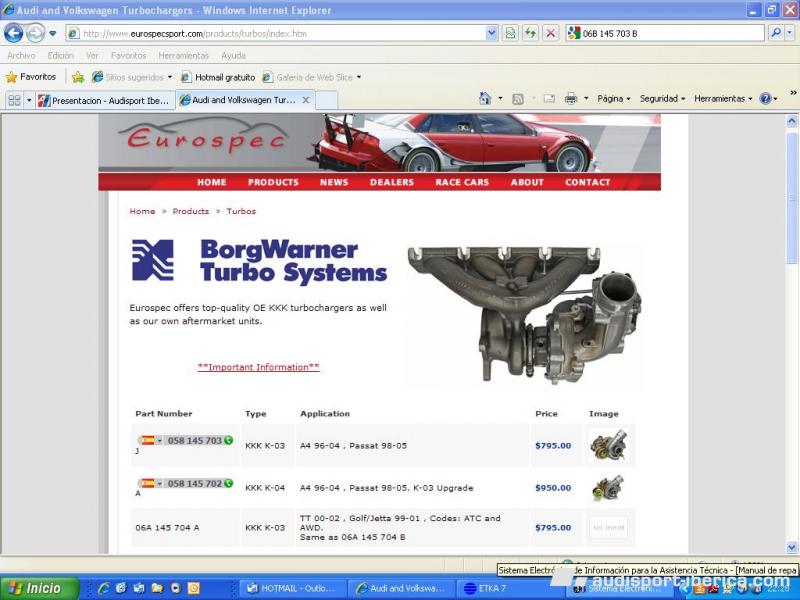Open the Edición menu
The height and width of the screenshot is (600, 800).
(x=61, y=56)
